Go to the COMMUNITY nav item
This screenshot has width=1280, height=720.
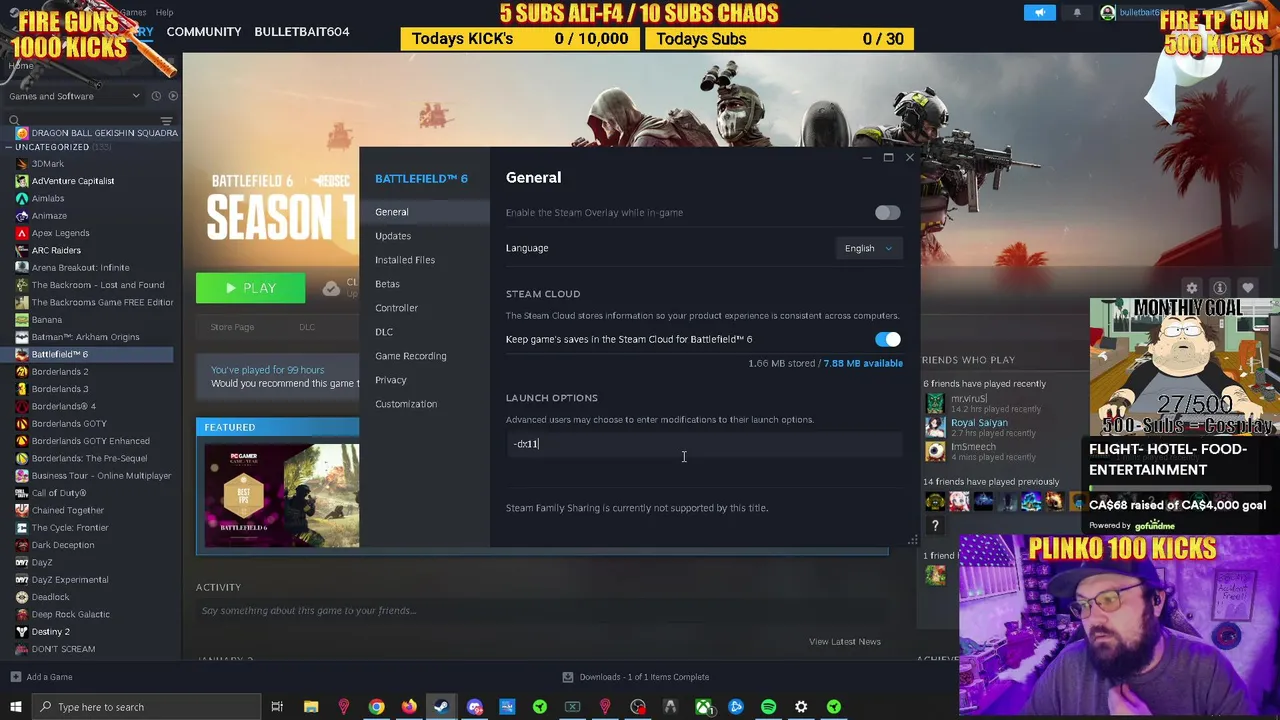click(x=204, y=32)
